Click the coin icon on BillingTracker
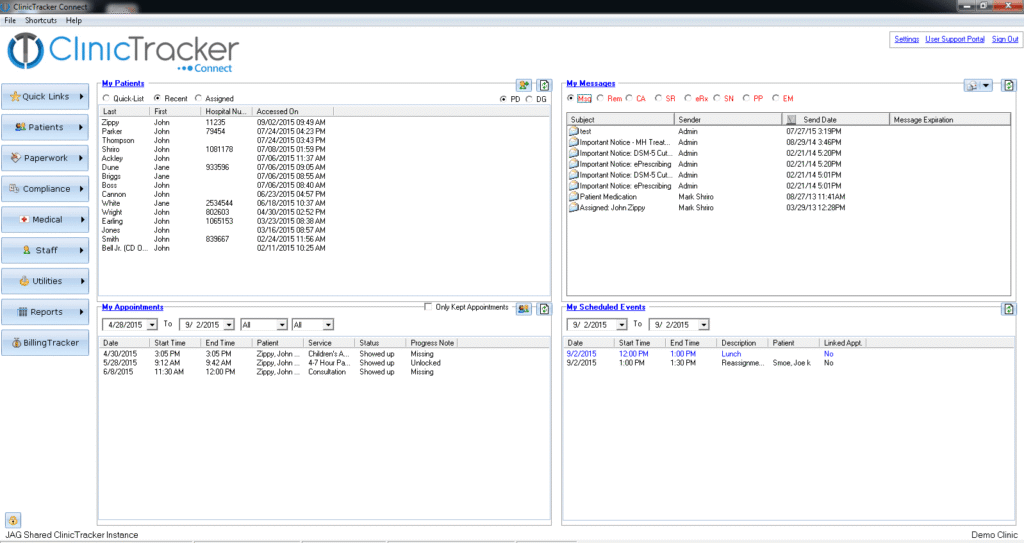Image resolution: width=1024 pixels, height=543 pixels. tap(16, 342)
